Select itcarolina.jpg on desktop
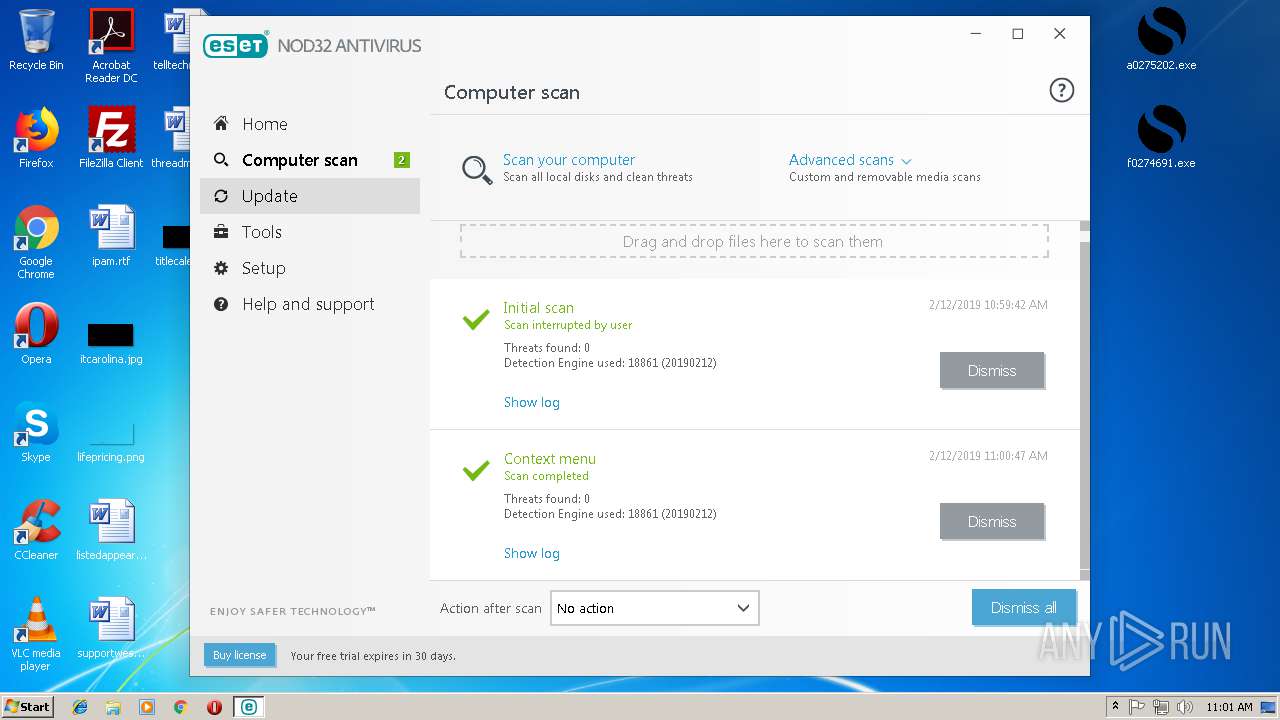The height and width of the screenshot is (720, 1280). (111, 343)
